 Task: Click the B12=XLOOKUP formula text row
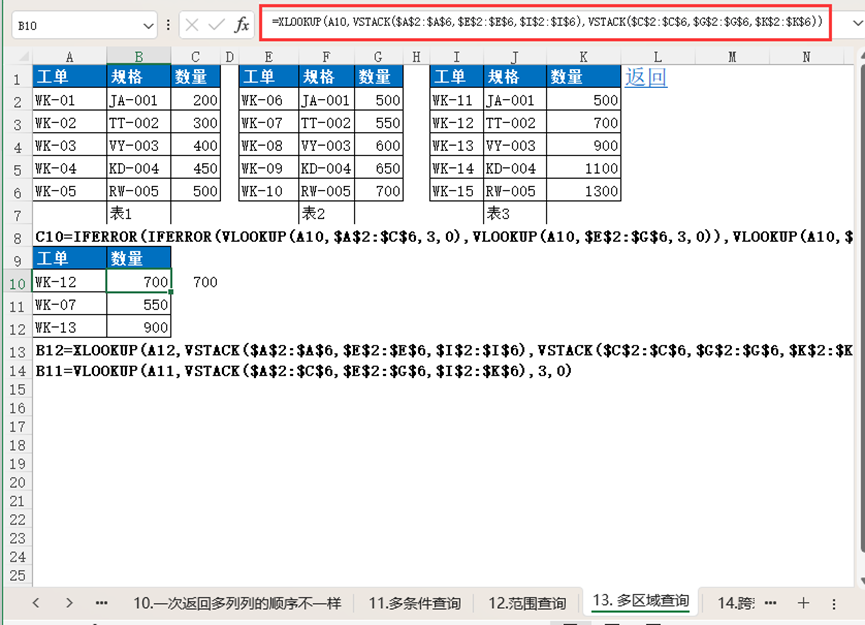tap(444, 350)
